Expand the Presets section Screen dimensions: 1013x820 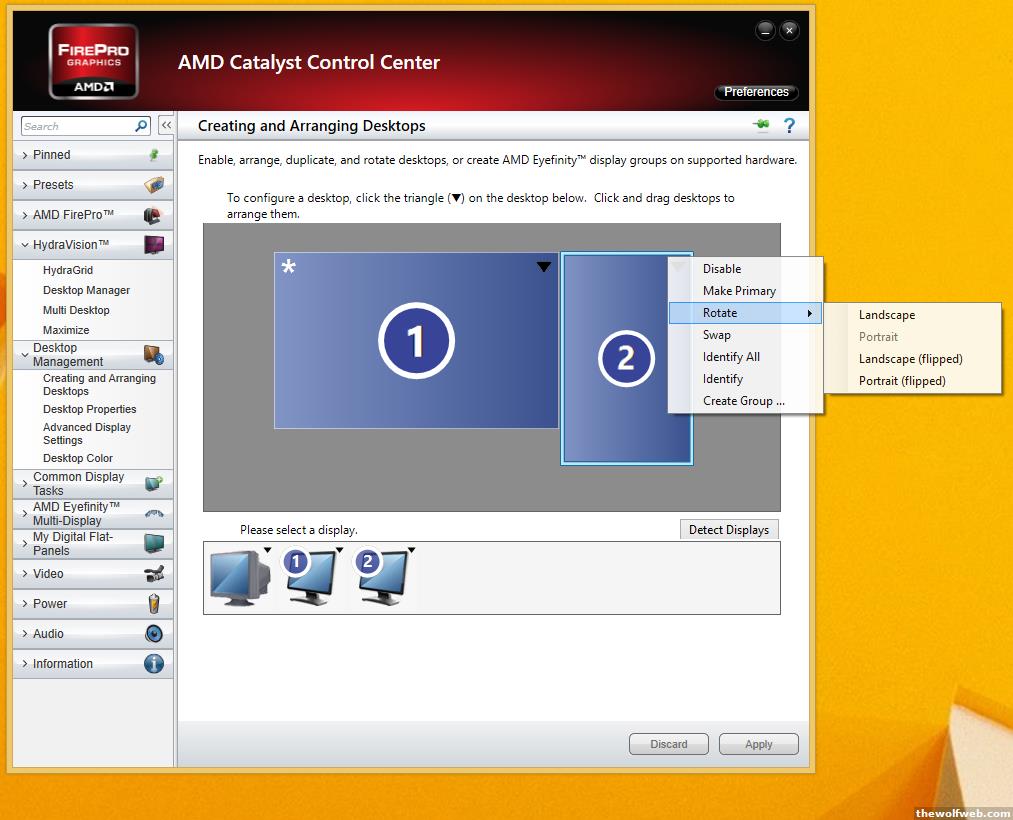click(53, 185)
